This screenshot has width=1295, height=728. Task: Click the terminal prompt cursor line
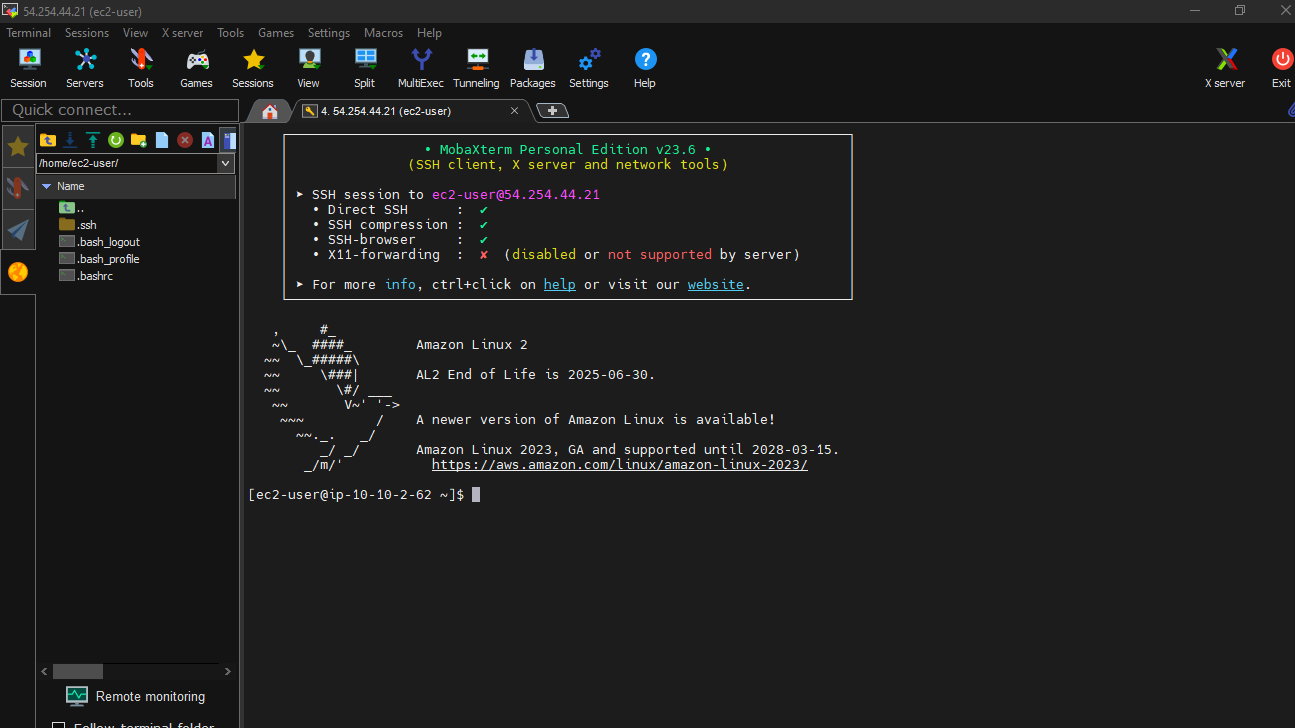pyautogui.click(x=364, y=495)
